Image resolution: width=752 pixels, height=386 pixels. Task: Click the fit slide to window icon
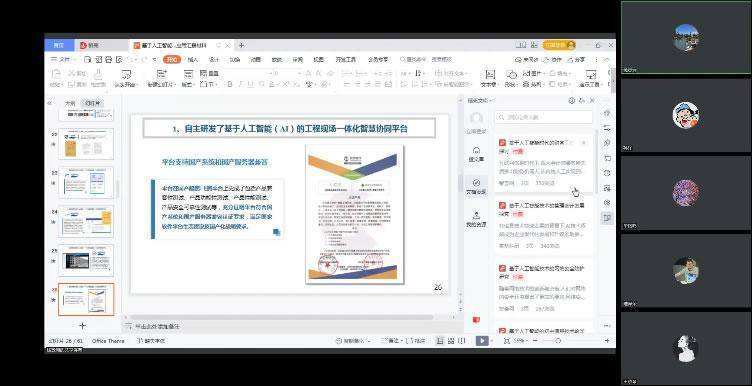point(507,341)
